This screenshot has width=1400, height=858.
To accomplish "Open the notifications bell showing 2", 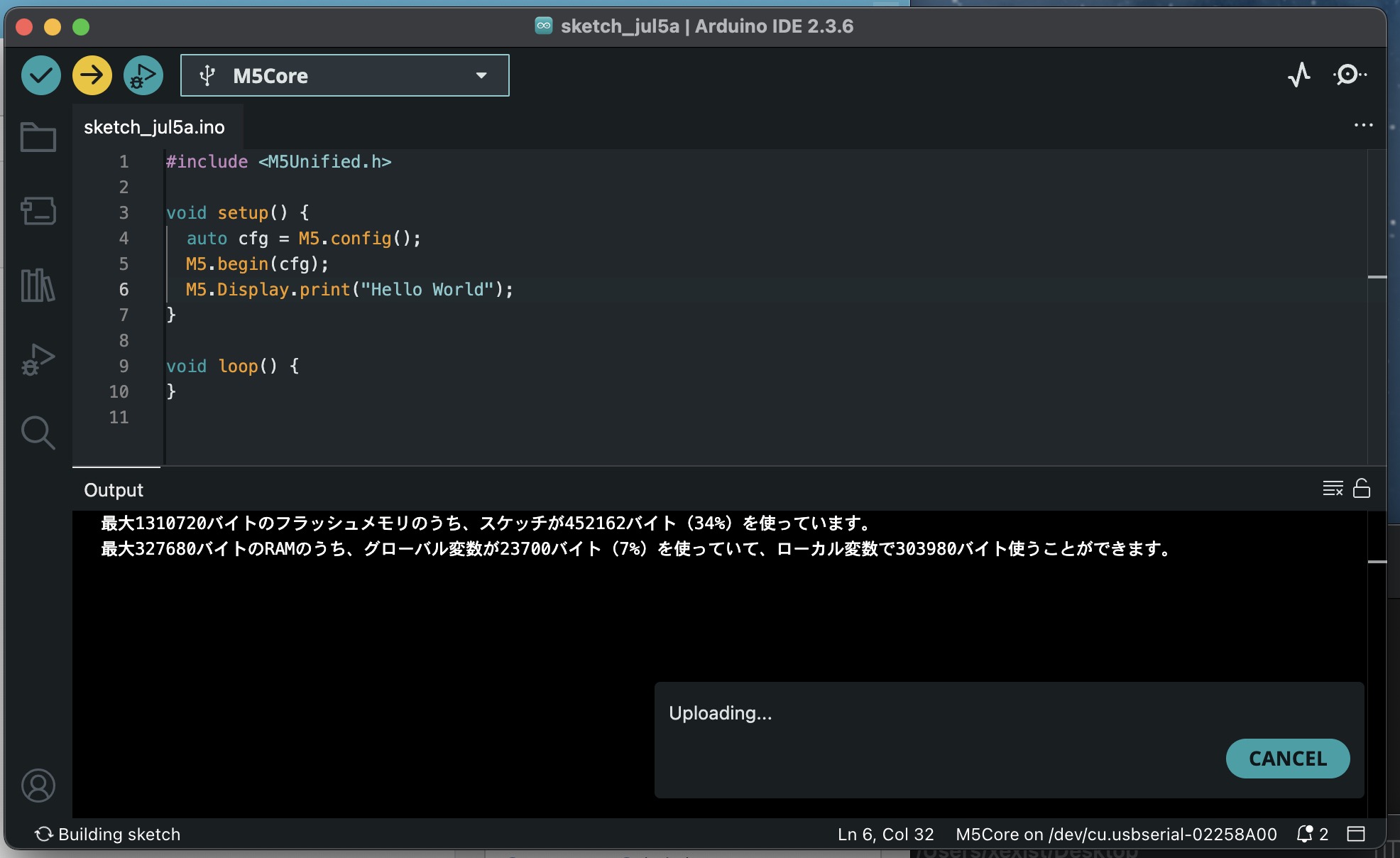I will tap(1312, 834).
